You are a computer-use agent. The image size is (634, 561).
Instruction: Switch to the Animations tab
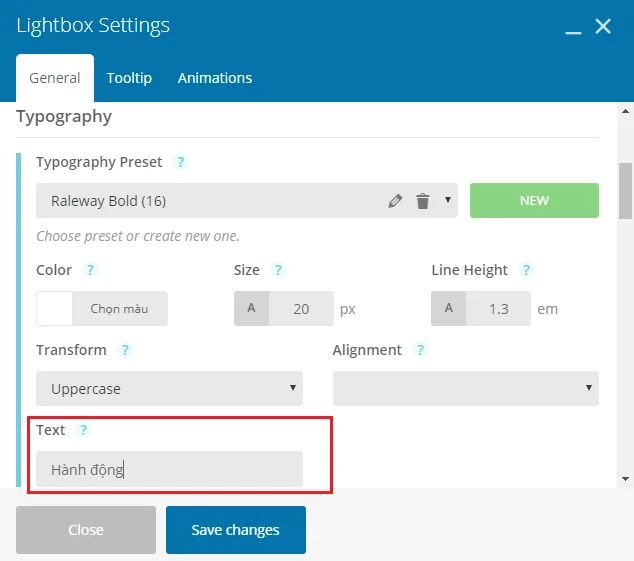215,78
